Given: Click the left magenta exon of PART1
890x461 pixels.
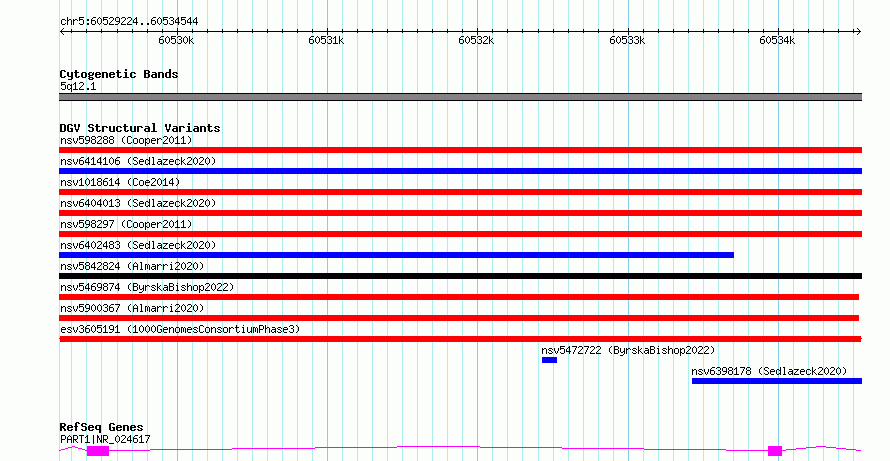Looking at the screenshot, I should (98, 451).
